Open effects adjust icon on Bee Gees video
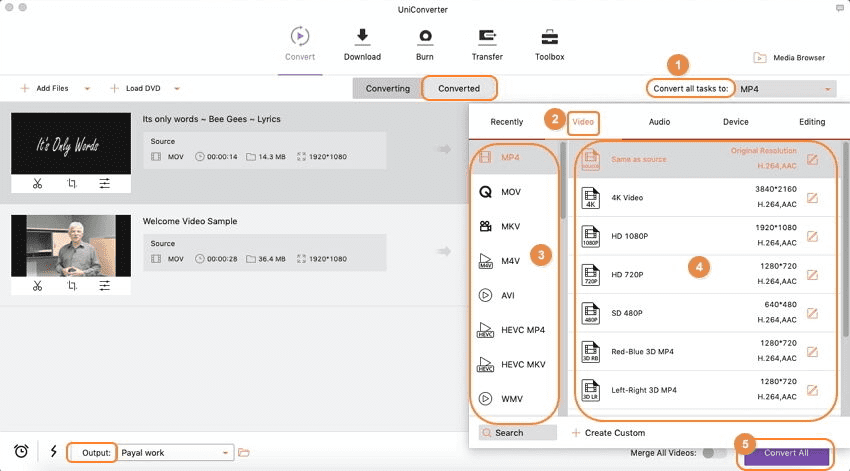850x471 pixels. click(105, 183)
